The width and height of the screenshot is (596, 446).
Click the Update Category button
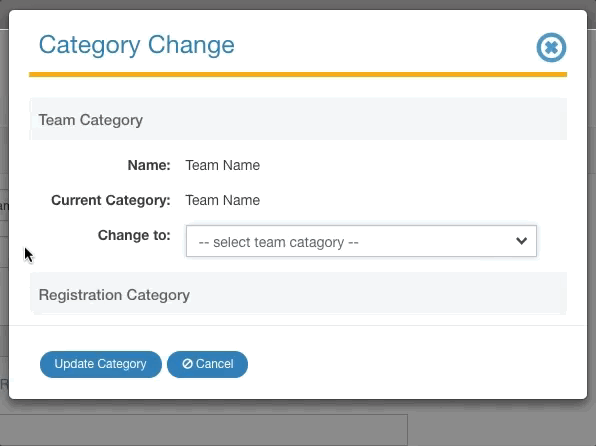tap(101, 364)
